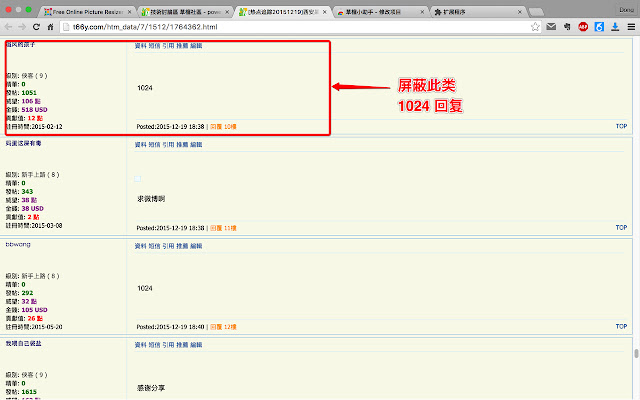Open the Chrome hamburger menu
This screenshot has height=400, width=640.
(631, 27)
